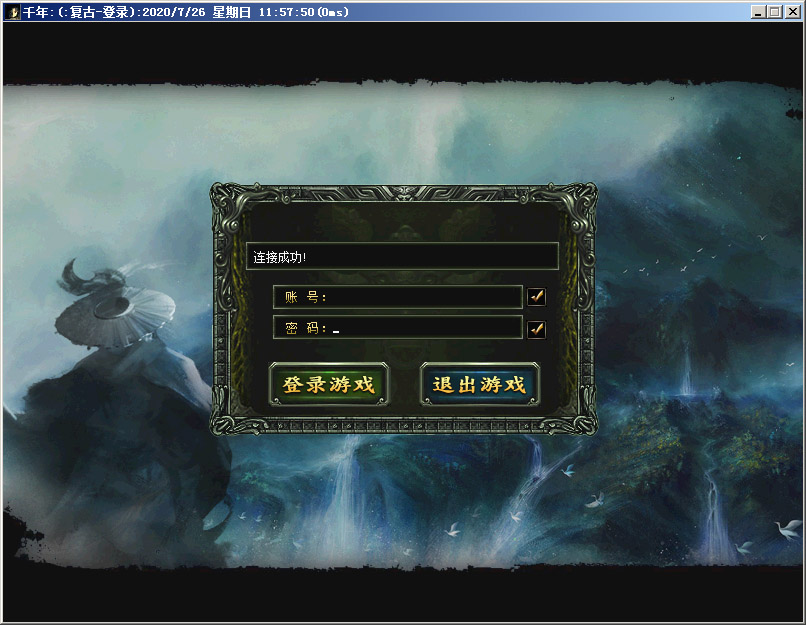Viewport: 806px width, 625px height.
Task: Toggle the checkbox beside the 密码 field
Action: pos(536,328)
